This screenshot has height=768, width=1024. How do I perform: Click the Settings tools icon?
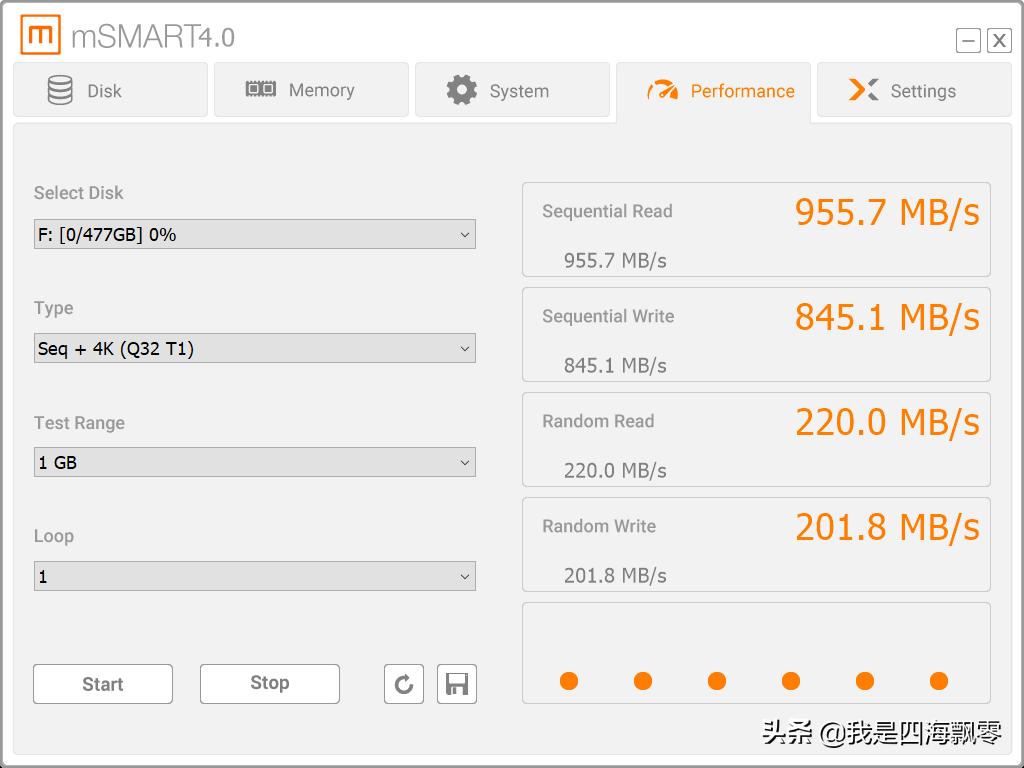863,90
